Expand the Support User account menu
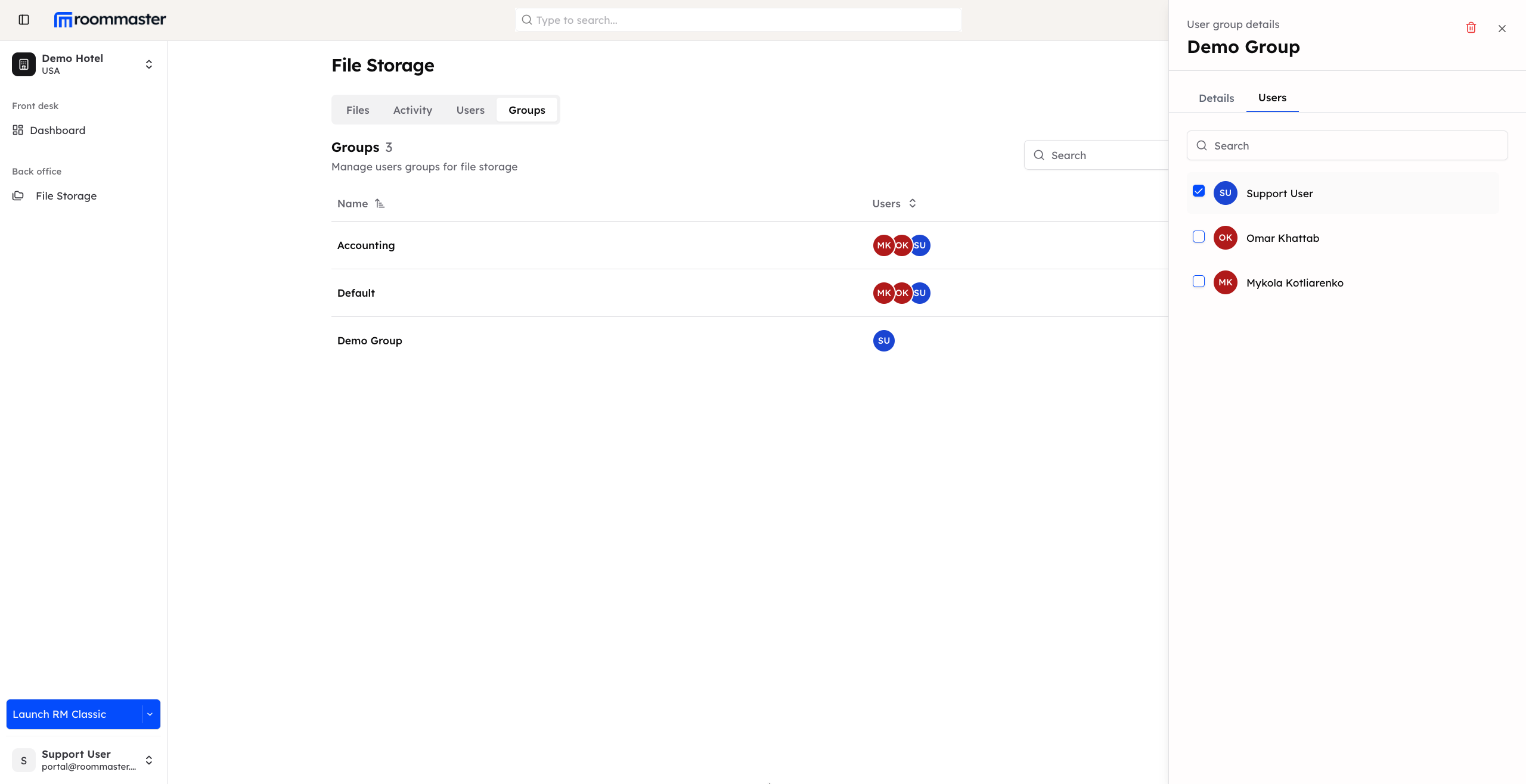This screenshot has height=784, width=1526. click(x=148, y=760)
